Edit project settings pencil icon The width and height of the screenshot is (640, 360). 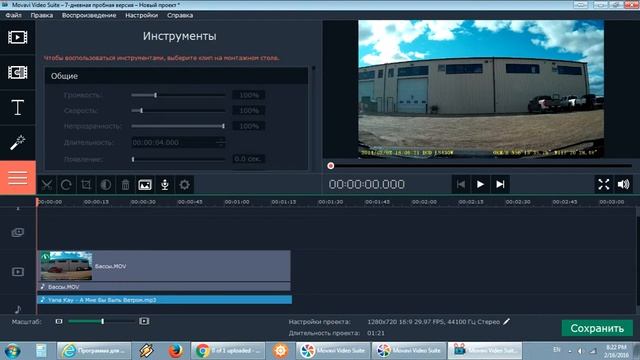tap(507, 322)
